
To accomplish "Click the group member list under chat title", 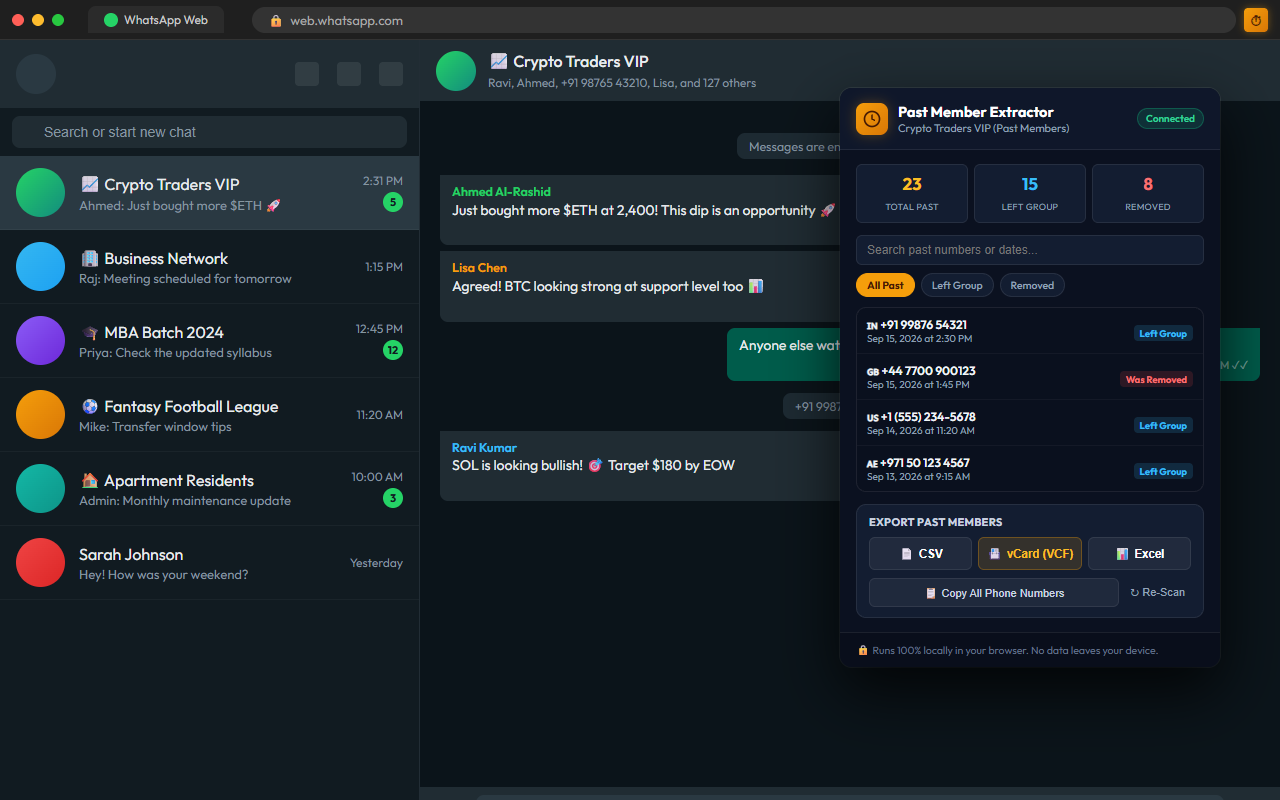I will click(x=622, y=83).
